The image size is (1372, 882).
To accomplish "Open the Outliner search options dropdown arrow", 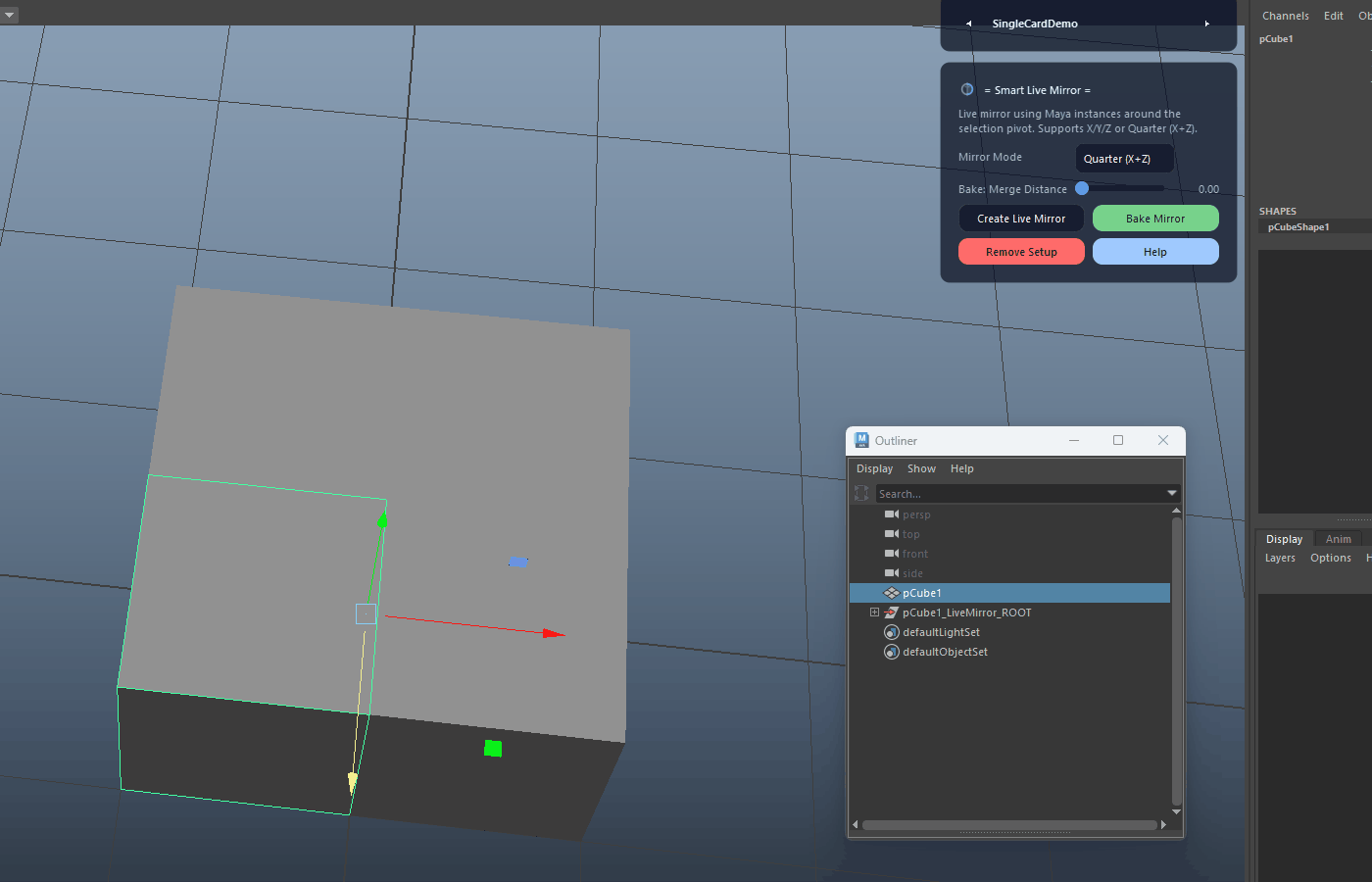I will coord(1171,494).
